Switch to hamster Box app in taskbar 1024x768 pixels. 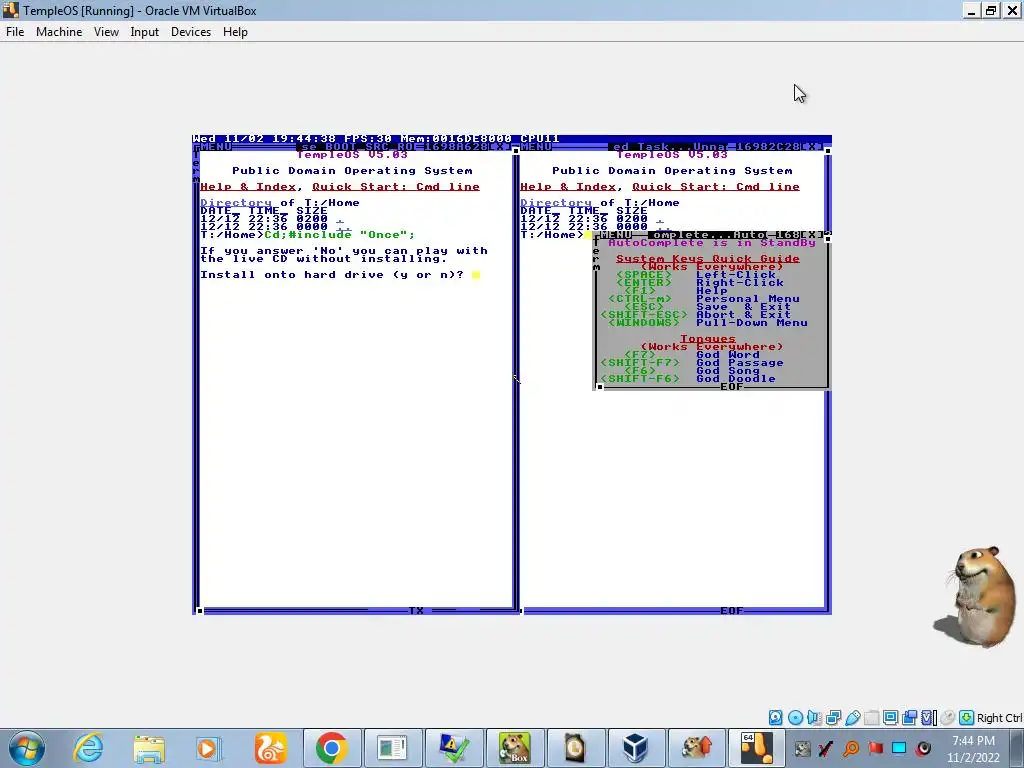pos(514,748)
